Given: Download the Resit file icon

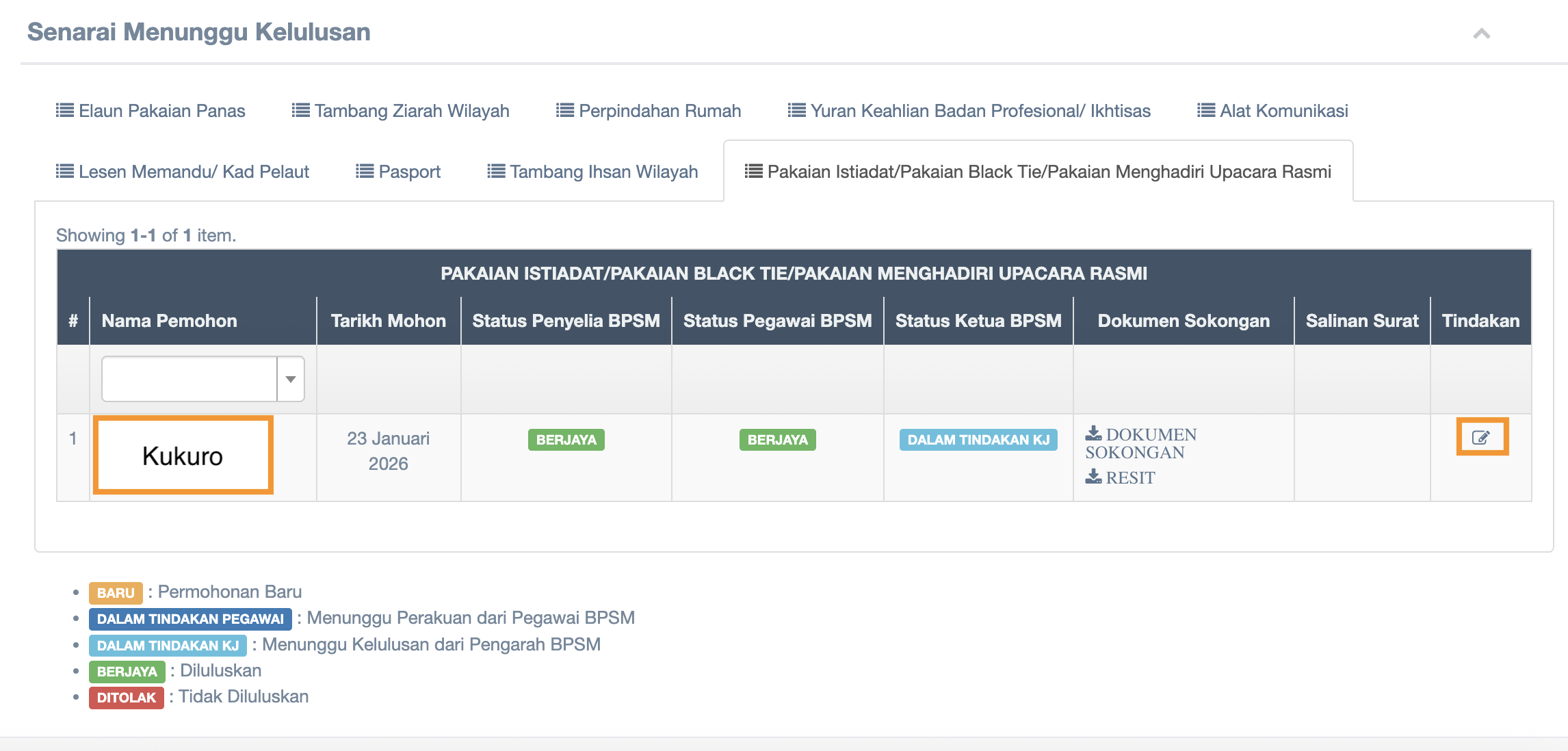Looking at the screenshot, I should (1093, 477).
